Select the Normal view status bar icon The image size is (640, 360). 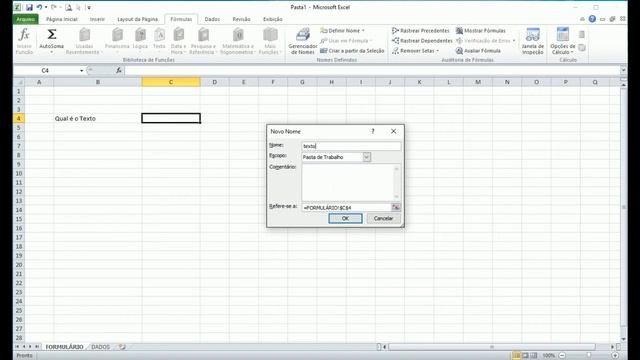(516, 356)
